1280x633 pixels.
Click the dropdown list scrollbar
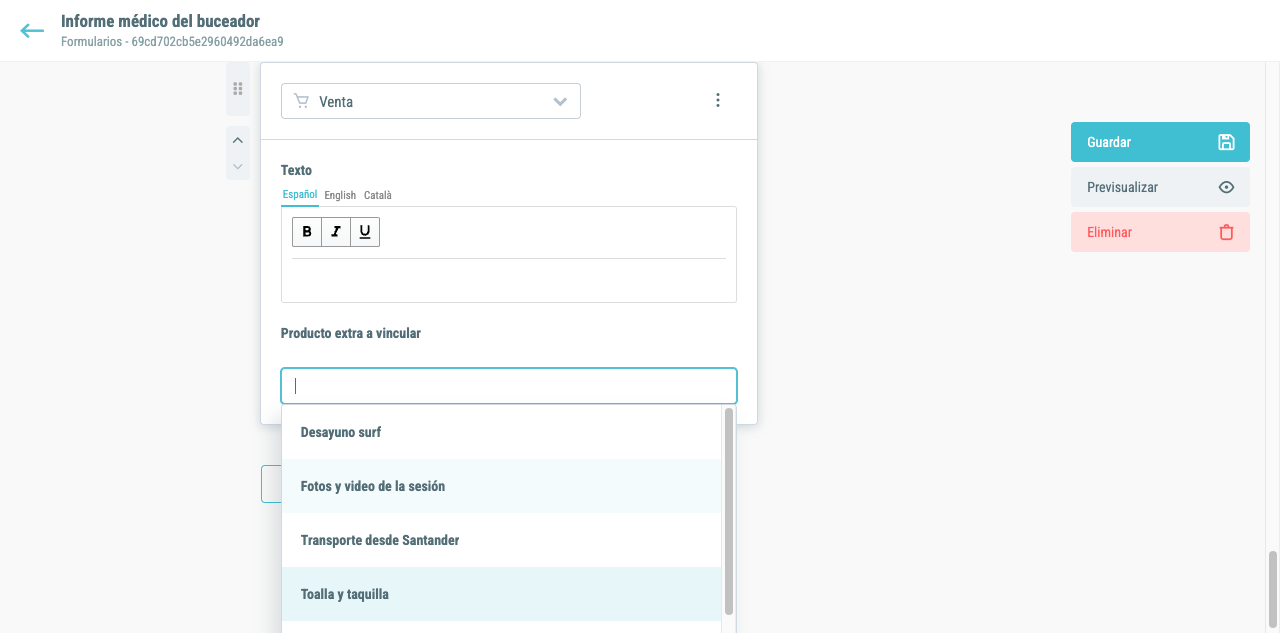click(x=729, y=510)
